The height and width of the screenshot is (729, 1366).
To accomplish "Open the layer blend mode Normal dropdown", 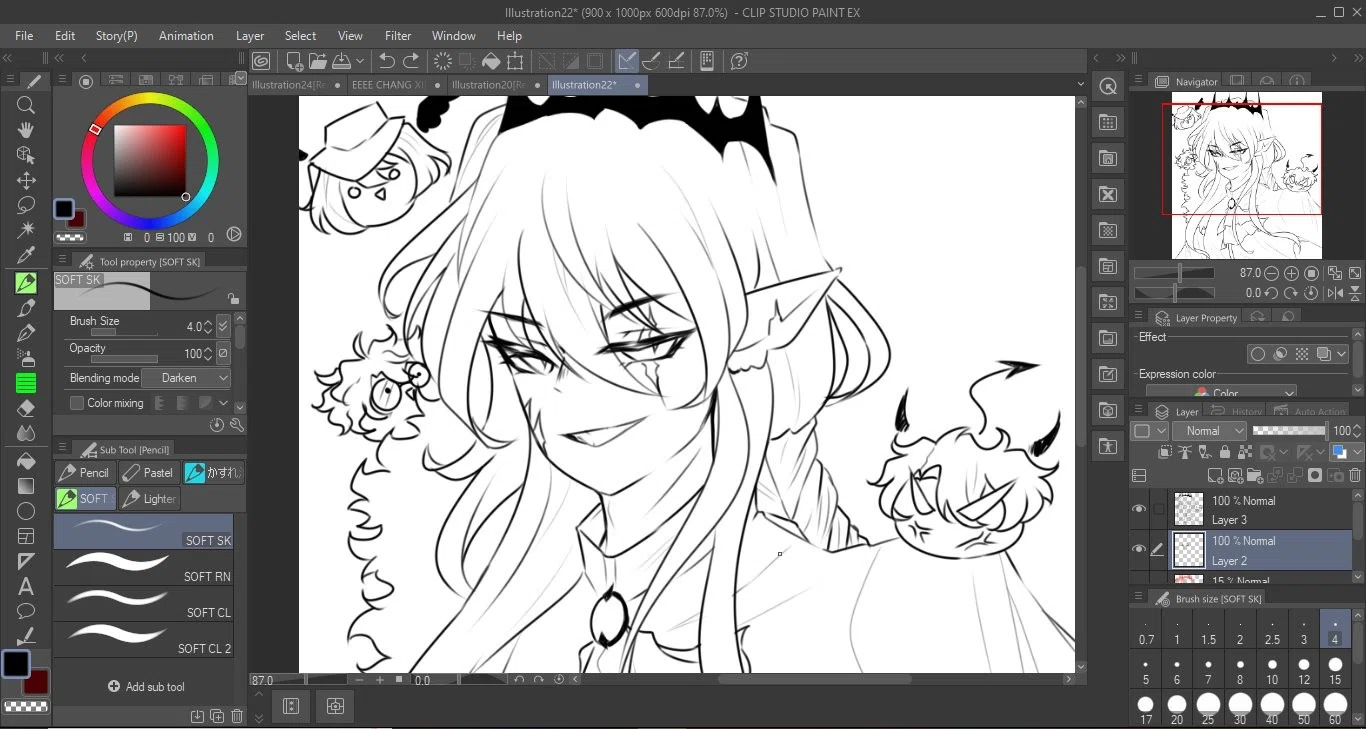I will tap(1211, 431).
